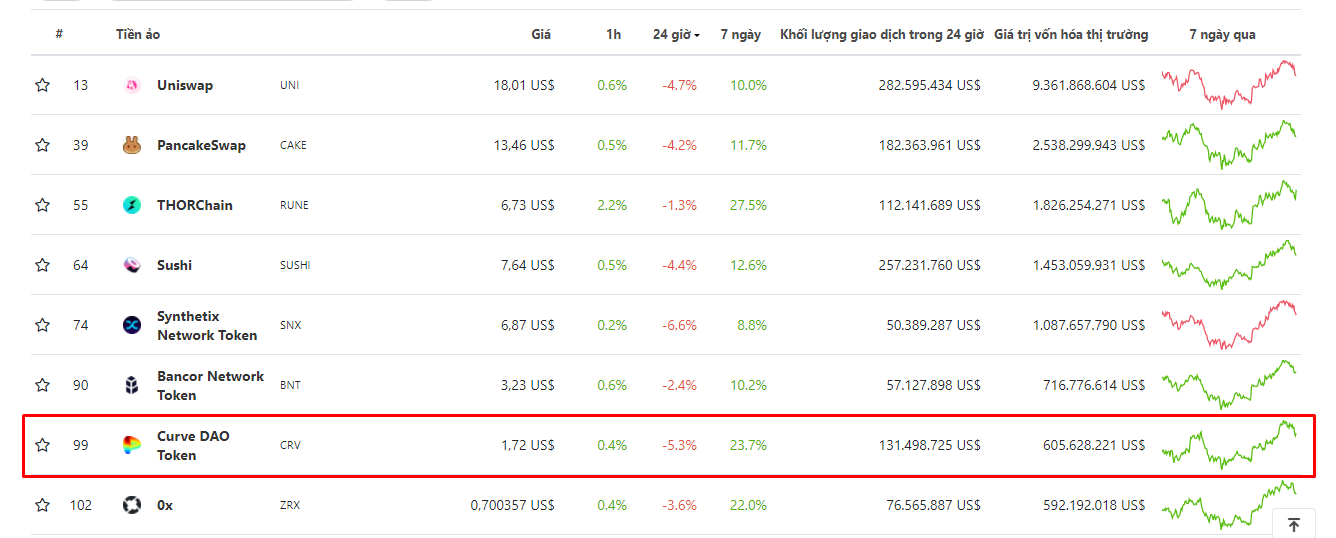Click the BNT ticker symbol
This screenshot has height=538, width=1336.
[290, 385]
